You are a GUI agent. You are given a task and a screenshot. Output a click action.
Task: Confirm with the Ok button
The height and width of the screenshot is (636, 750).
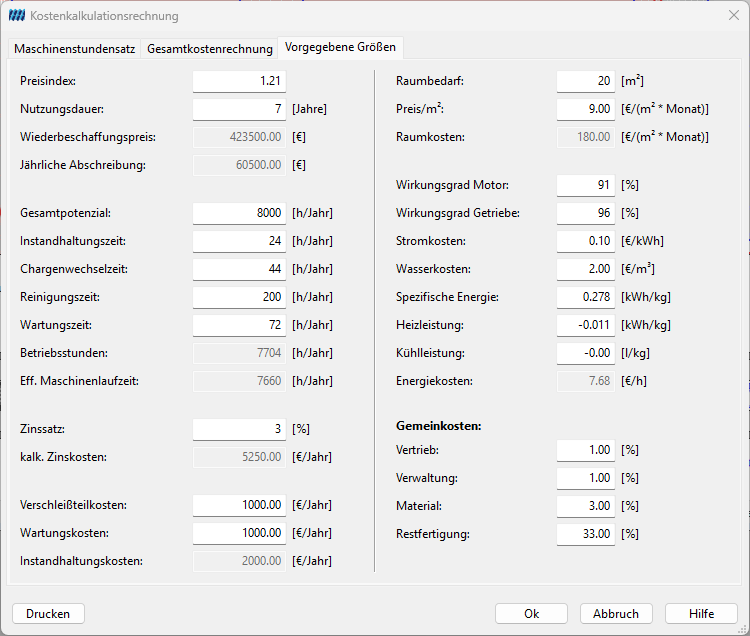tap(531, 614)
